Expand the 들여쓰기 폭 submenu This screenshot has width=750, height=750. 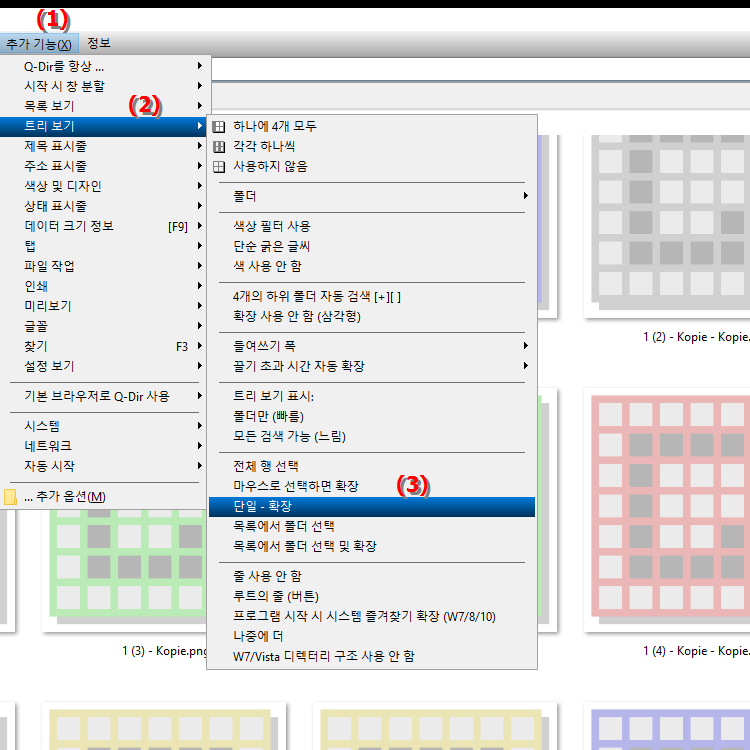[x=372, y=346]
